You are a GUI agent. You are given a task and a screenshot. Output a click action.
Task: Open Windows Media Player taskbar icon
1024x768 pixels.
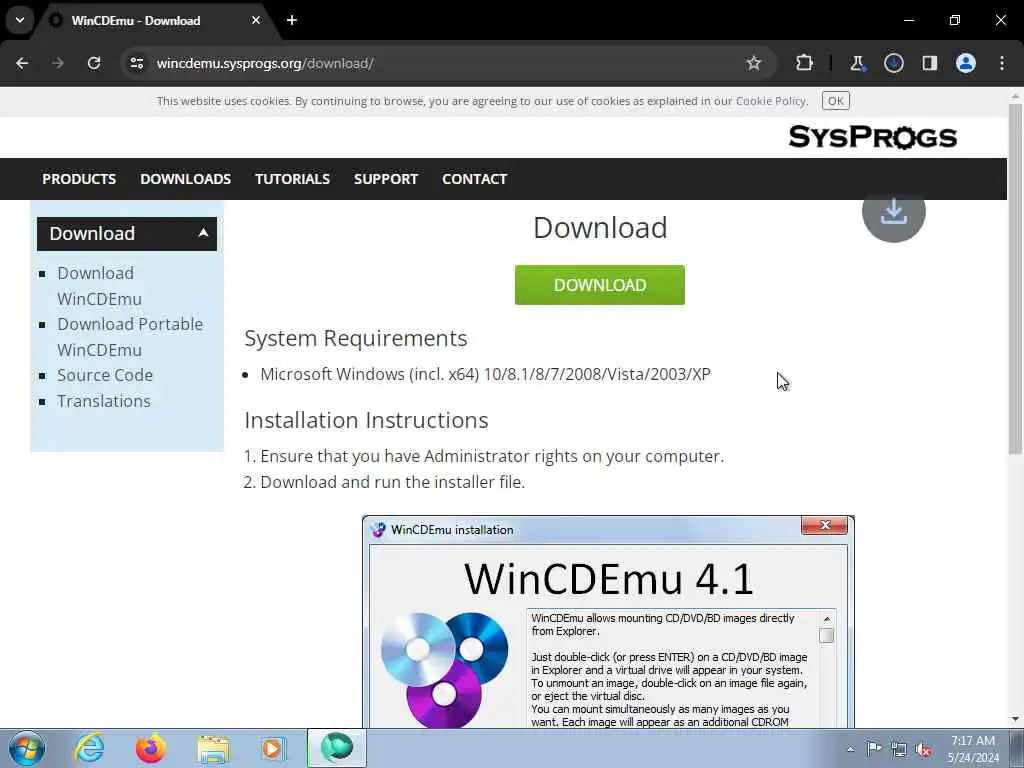[x=274, y=748]
